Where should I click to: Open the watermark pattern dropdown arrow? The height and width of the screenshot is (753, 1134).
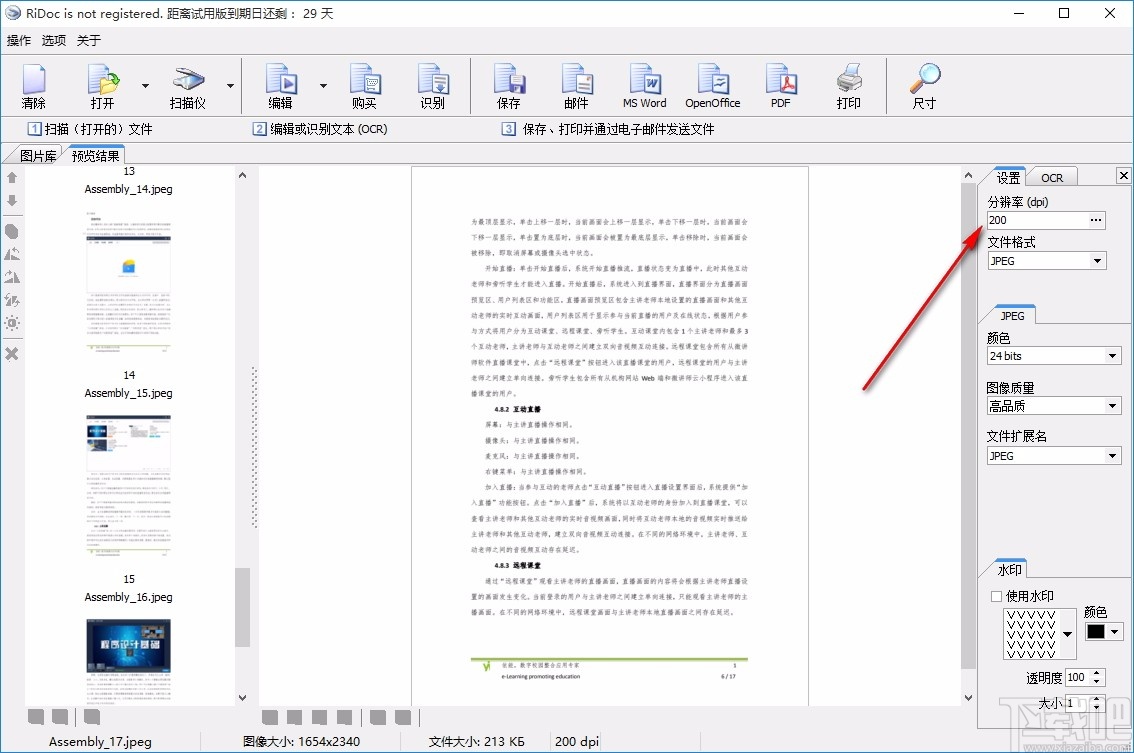1067,634
